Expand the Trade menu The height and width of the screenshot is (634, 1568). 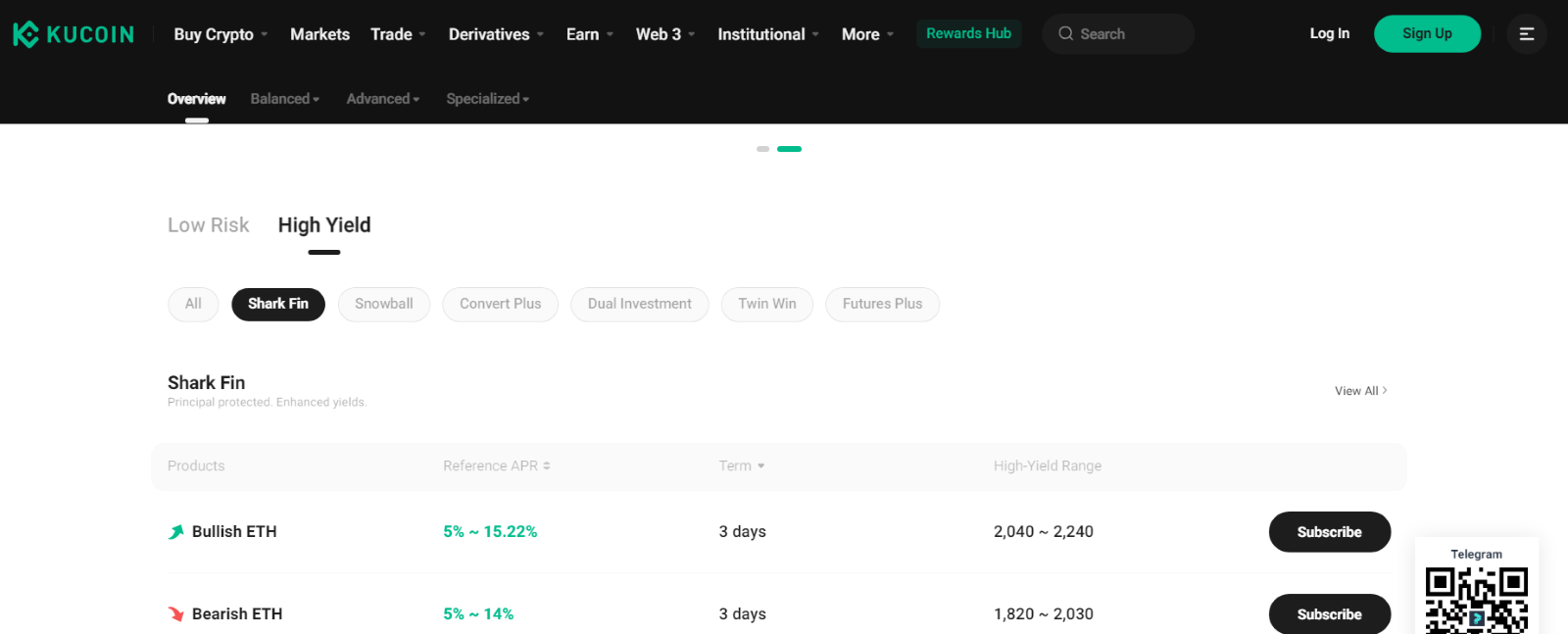pos(398,34)
